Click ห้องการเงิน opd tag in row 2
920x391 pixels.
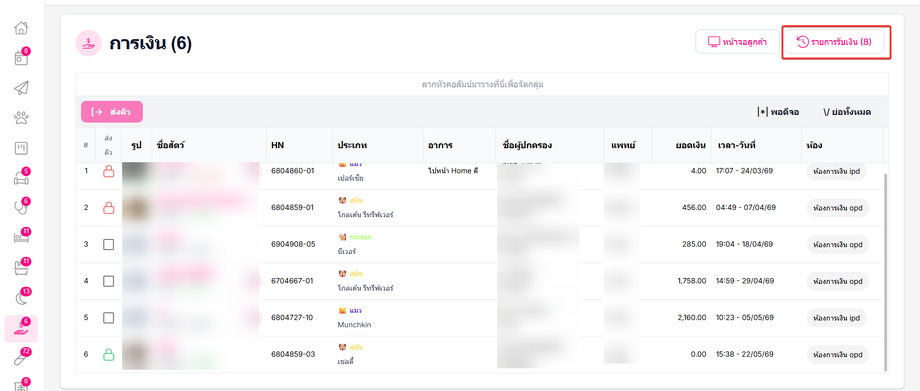(x=838, y=208)
